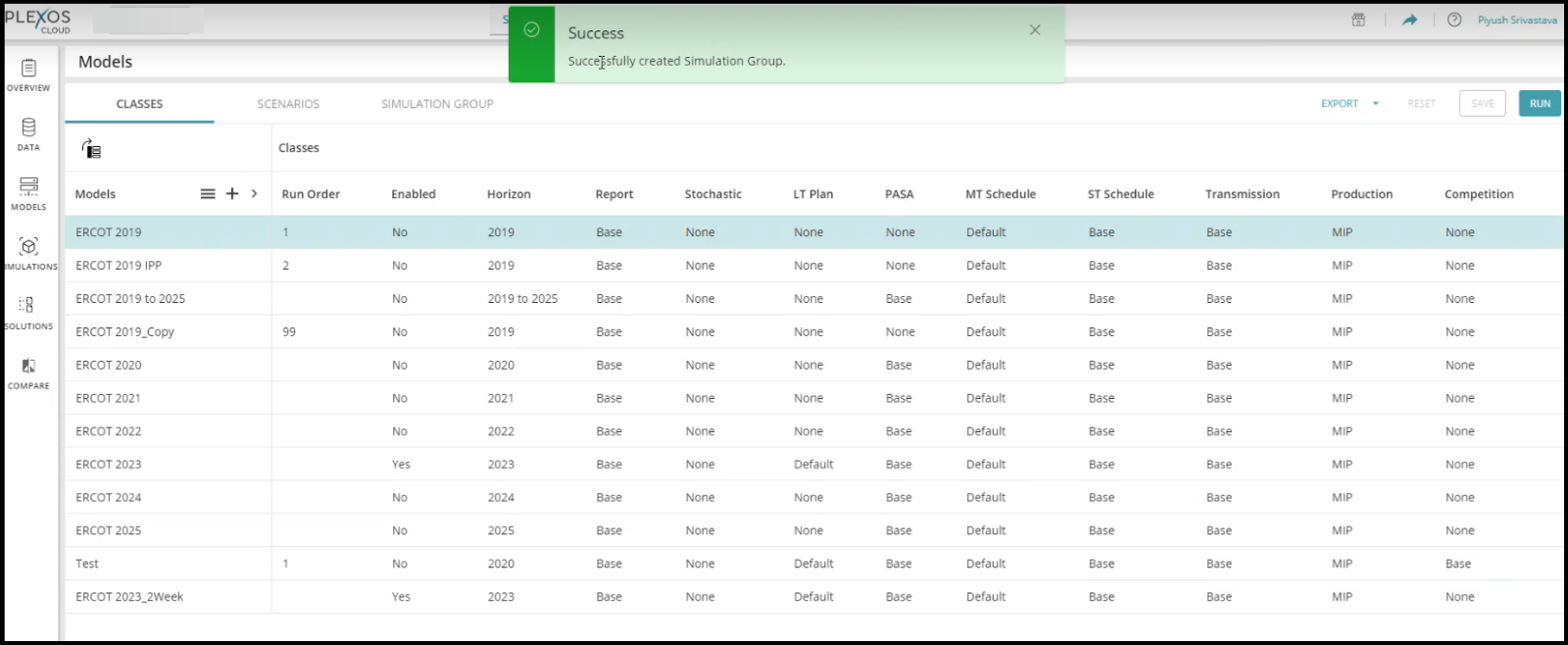1568x645 pixels.
Task: Click the calendar-style icon in the top bar
Action: (x=1358, y=20)
